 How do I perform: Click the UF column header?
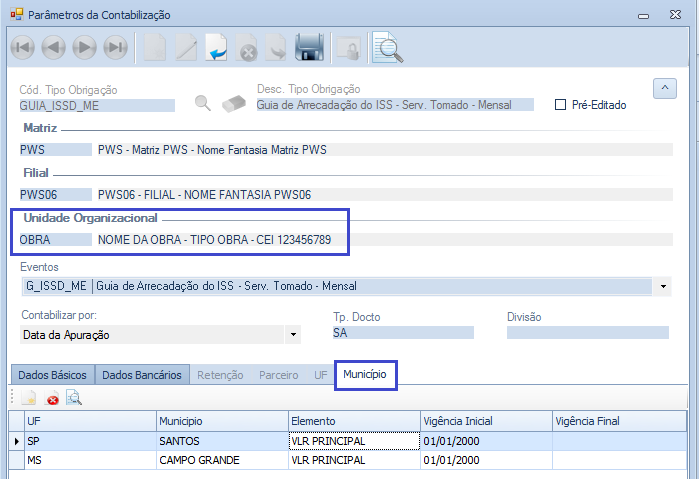90,421
